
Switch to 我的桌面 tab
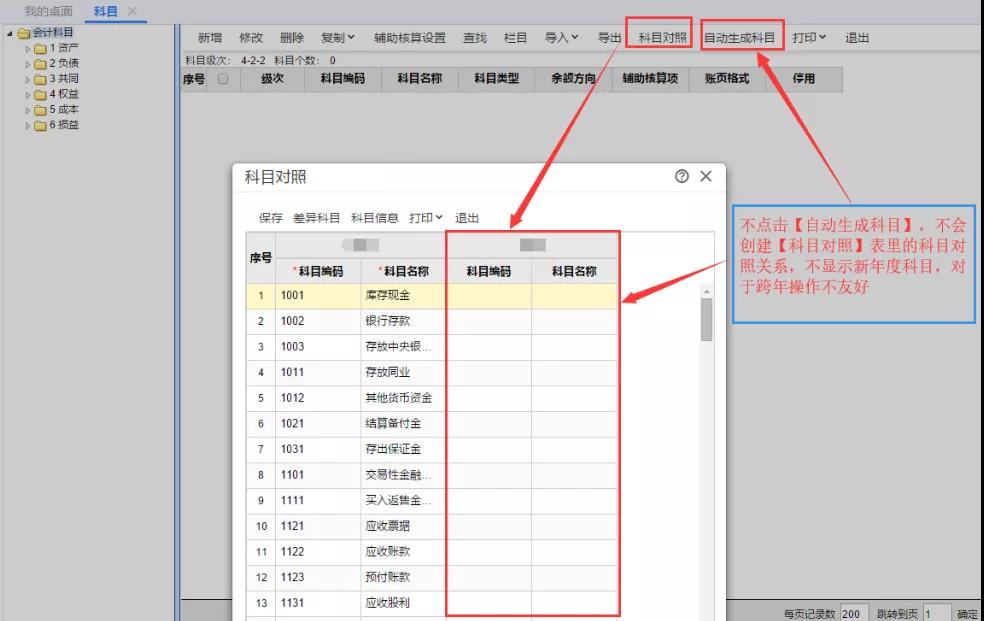pyautogui.click(x=48, y=11)
